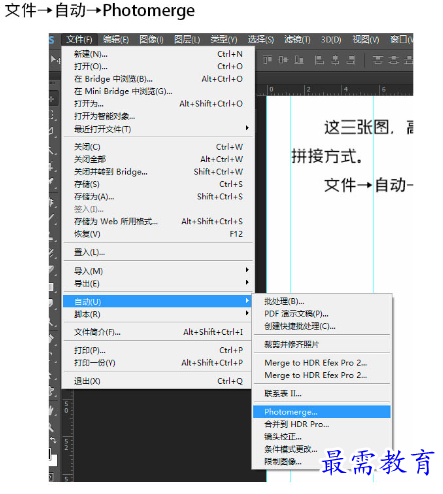Select 关闭全部 in the File menu

pyautogui.click(x=157, y=159)
